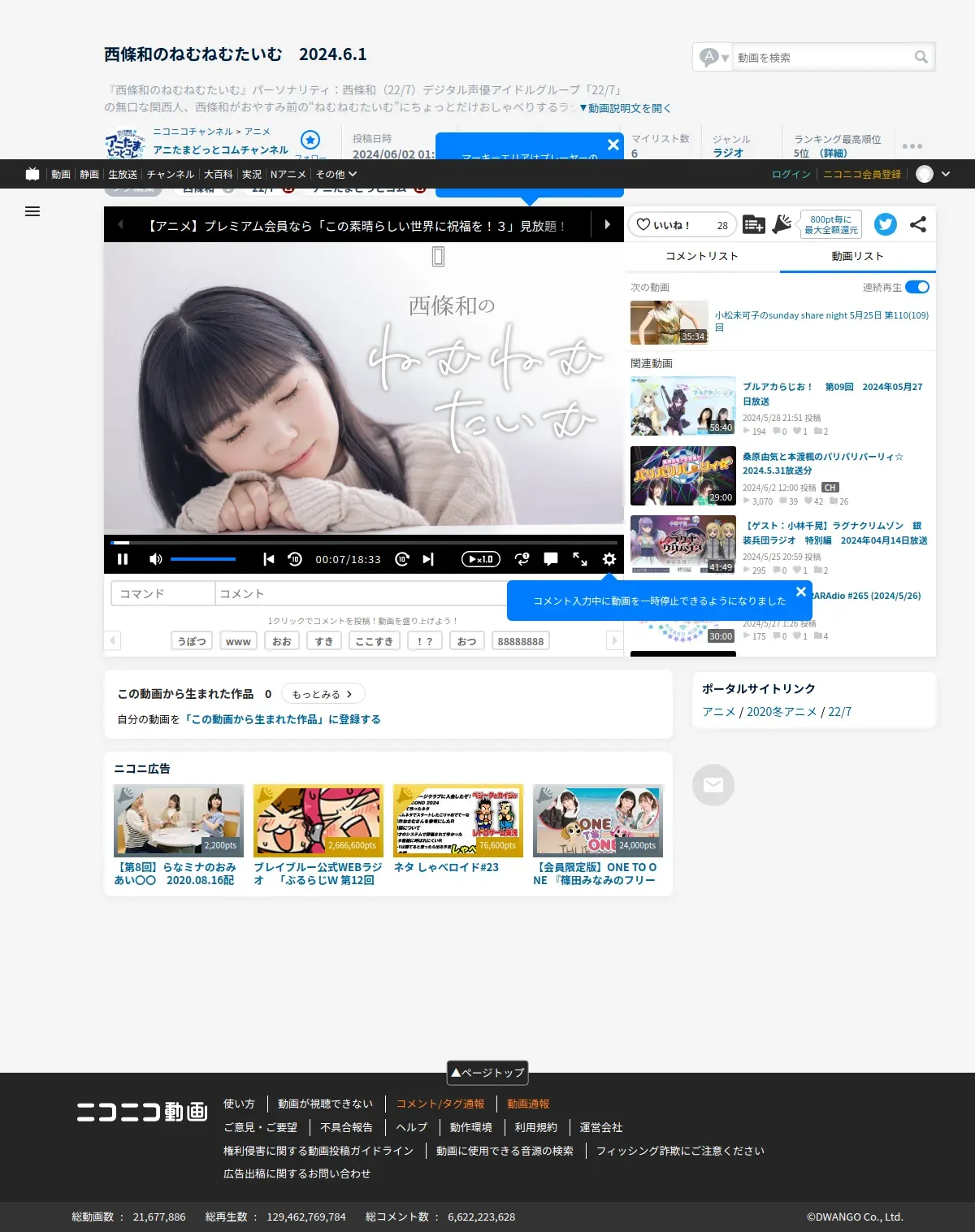
Task: Open 生放送 in top navigation
Action: (123, 174)
